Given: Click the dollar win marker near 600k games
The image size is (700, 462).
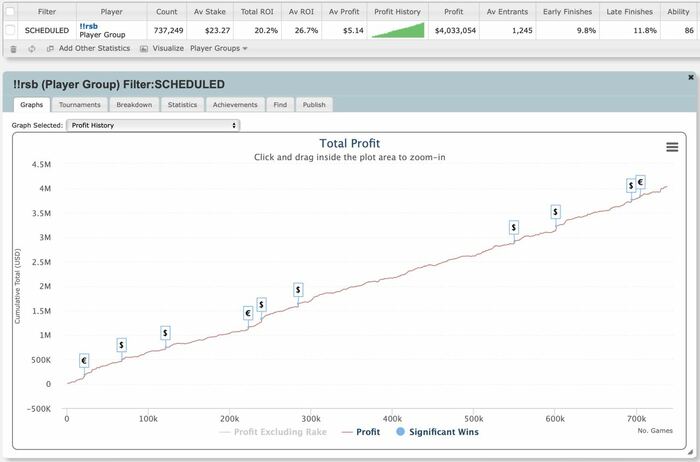Looking at the screenshot, I should click(555, 212).
